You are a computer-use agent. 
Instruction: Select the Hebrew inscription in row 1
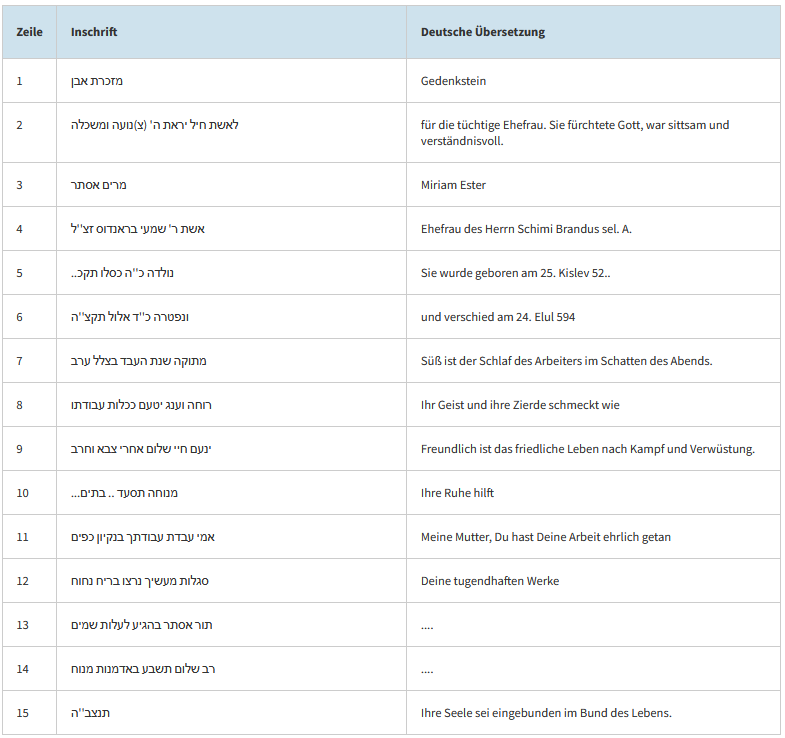[x=97, y=81]
